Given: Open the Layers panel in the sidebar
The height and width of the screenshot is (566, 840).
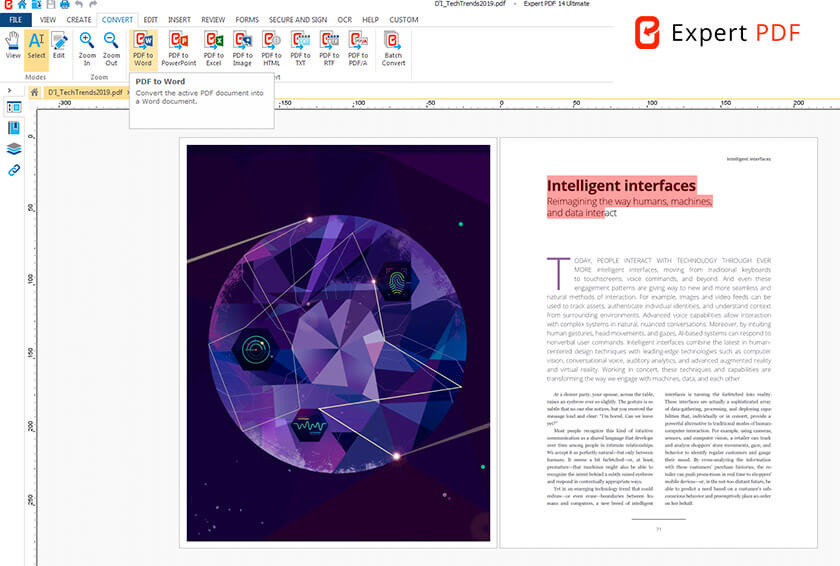Looking at the screenshot, I should coord(14,149).
